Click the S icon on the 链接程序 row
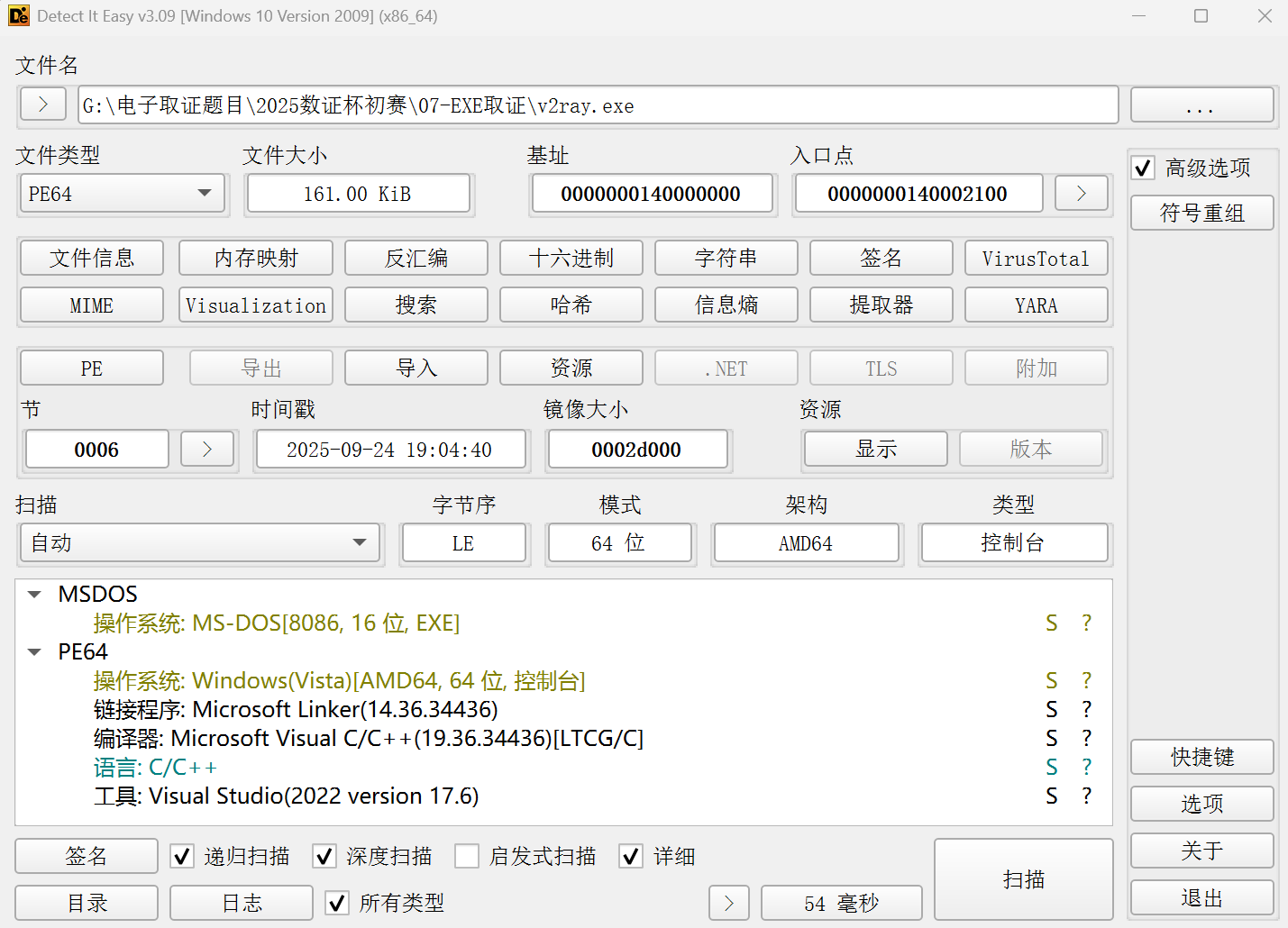Image resolution: width=1288 pixels, height=928 pixels. (x=1051, y=710)
